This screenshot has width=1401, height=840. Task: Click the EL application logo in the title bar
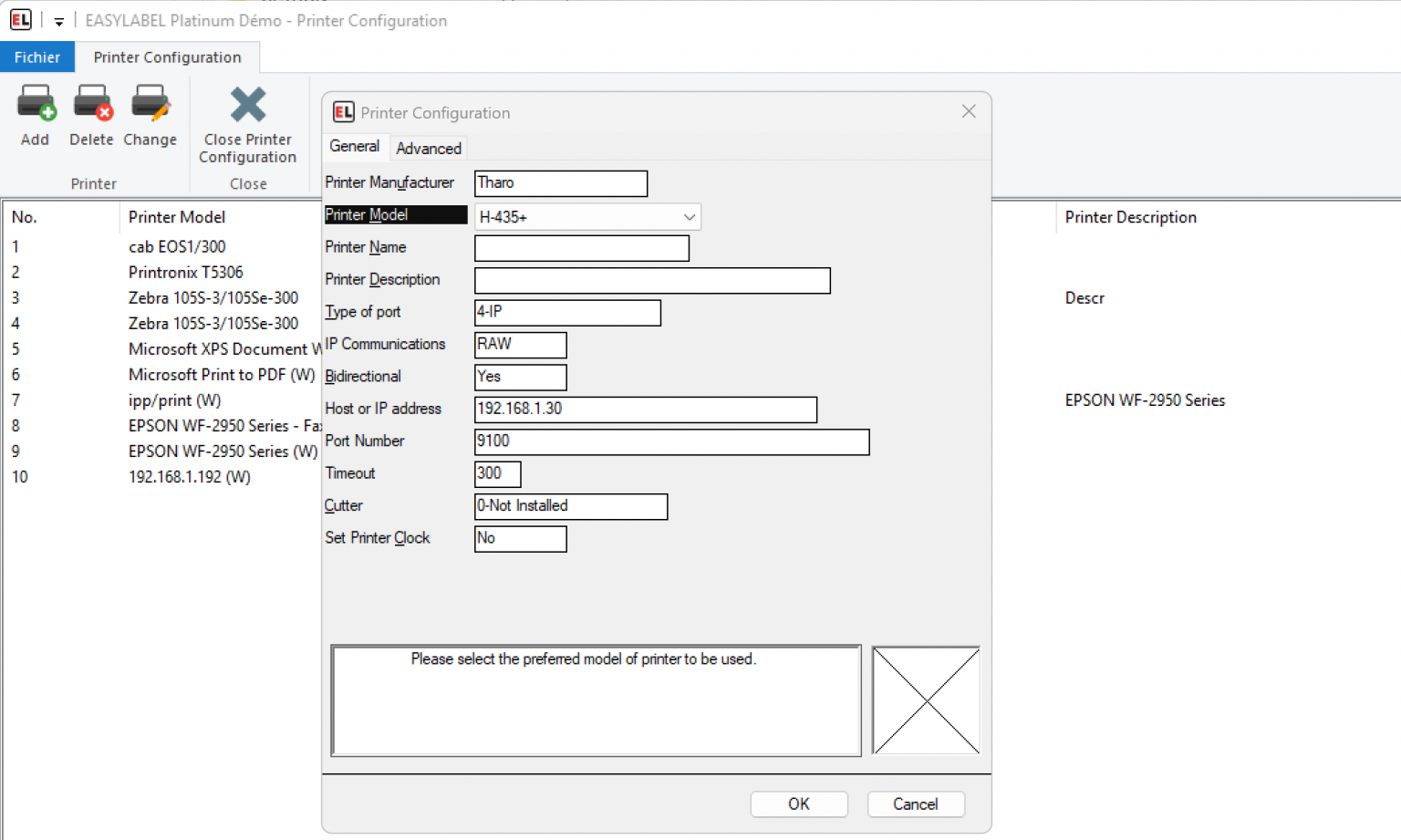[x=21, y=19]
